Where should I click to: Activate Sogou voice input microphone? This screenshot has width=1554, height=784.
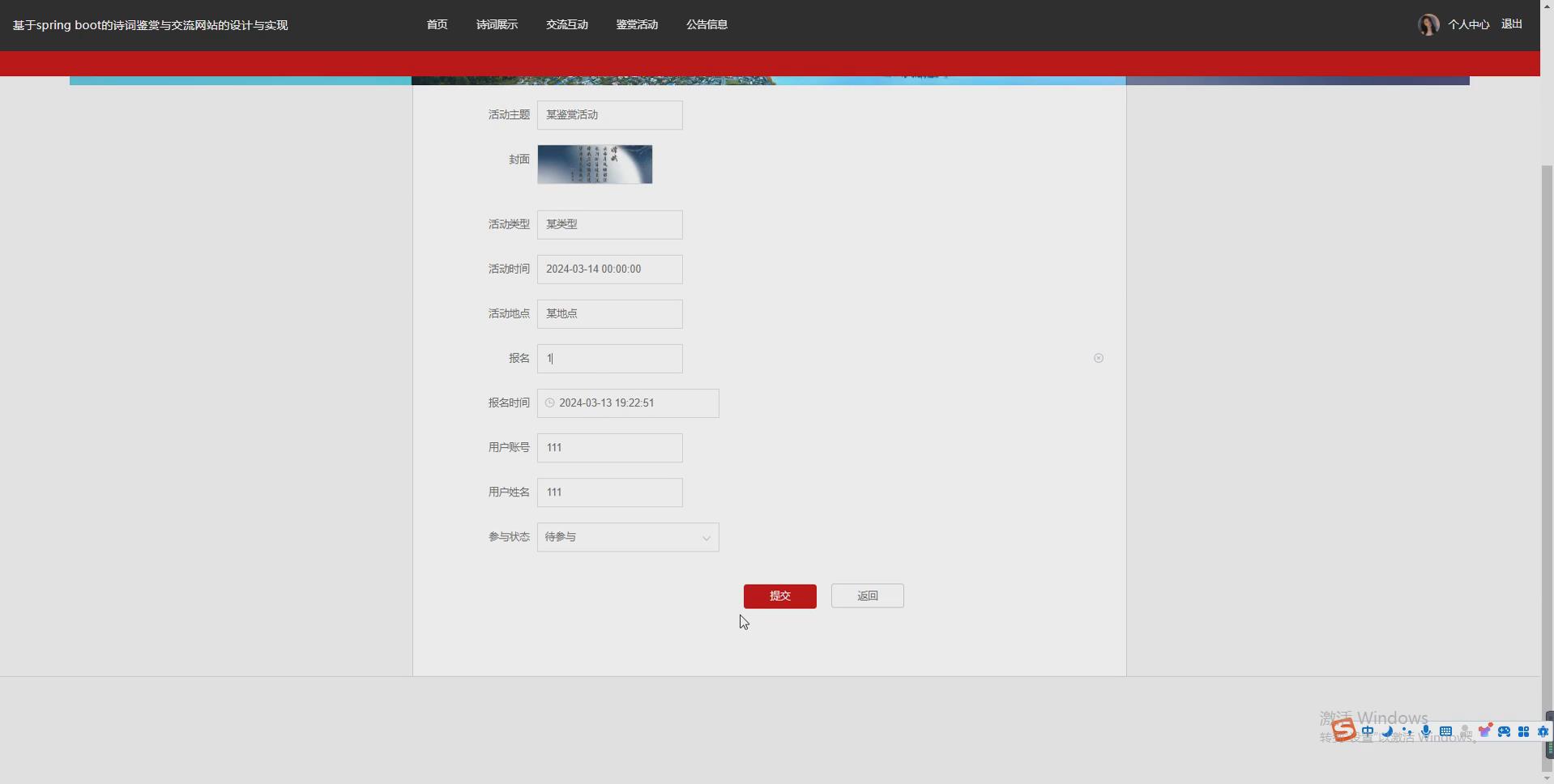pos(1426,731)
